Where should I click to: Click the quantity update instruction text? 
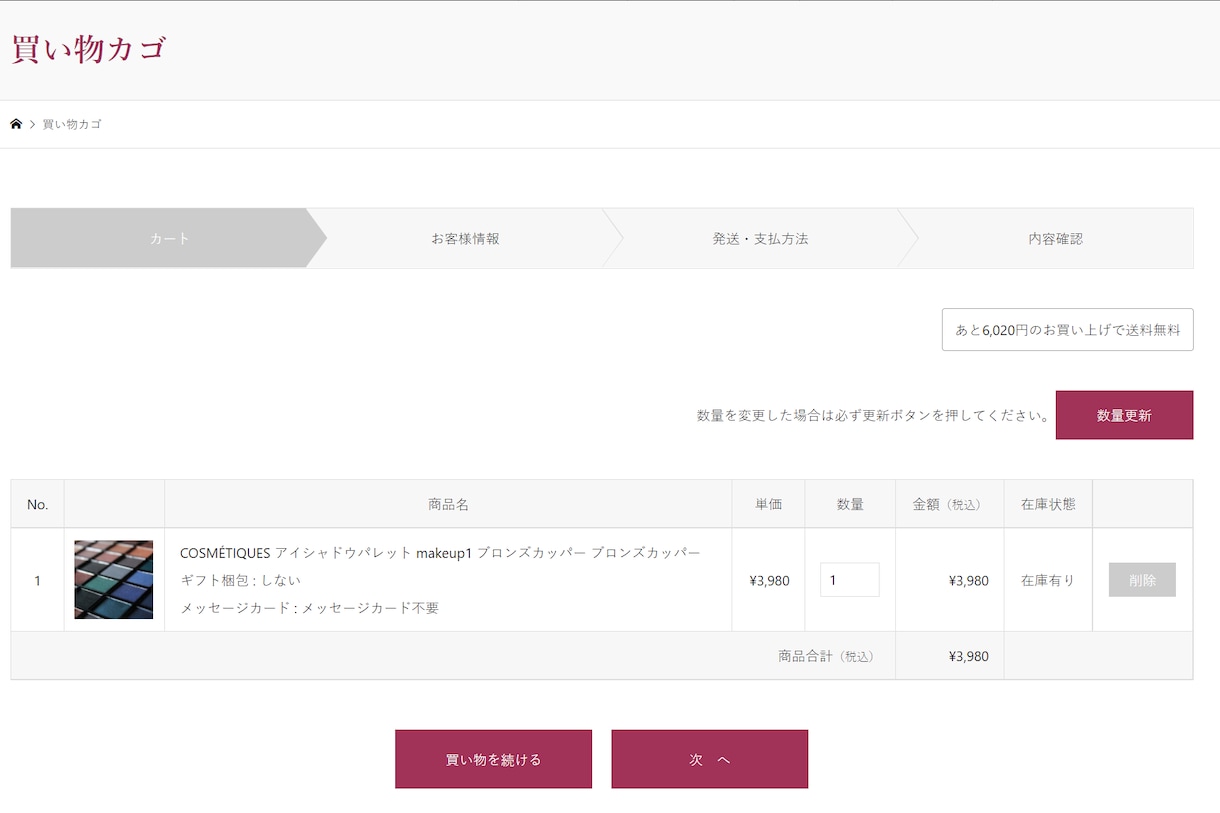[873, 415]
